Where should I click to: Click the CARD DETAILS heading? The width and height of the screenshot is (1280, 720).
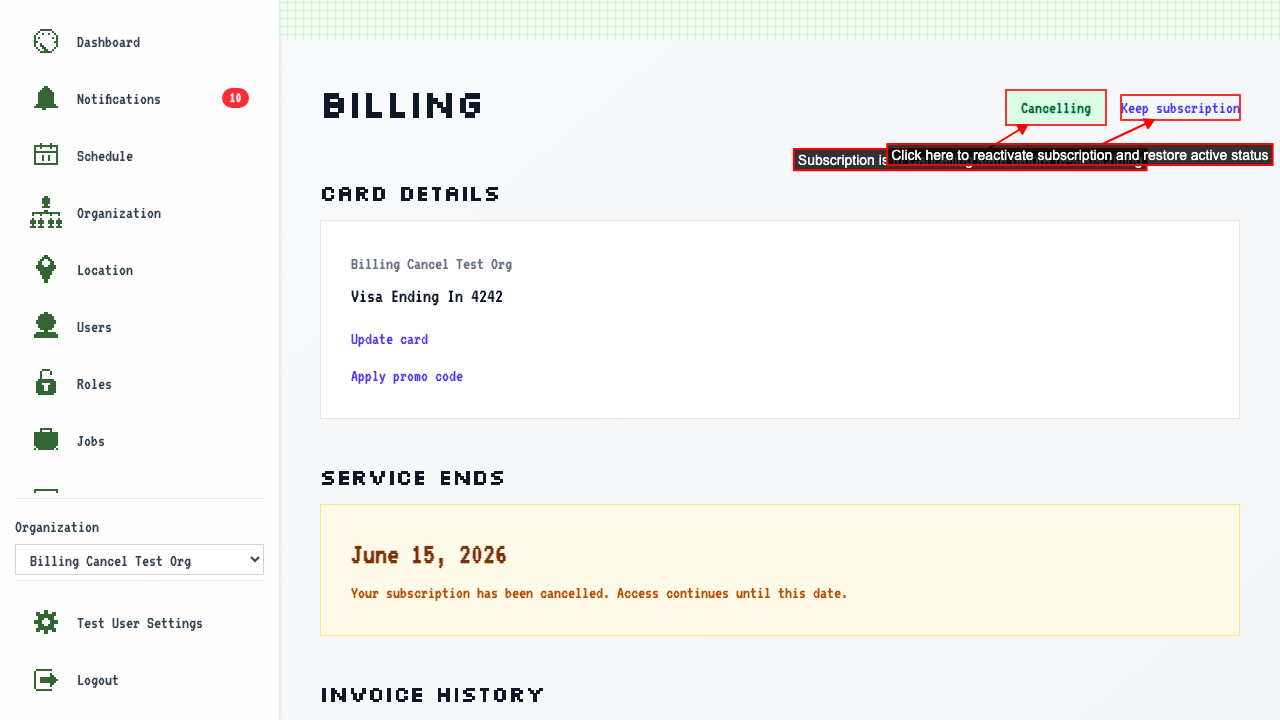[x=410, y=194]
